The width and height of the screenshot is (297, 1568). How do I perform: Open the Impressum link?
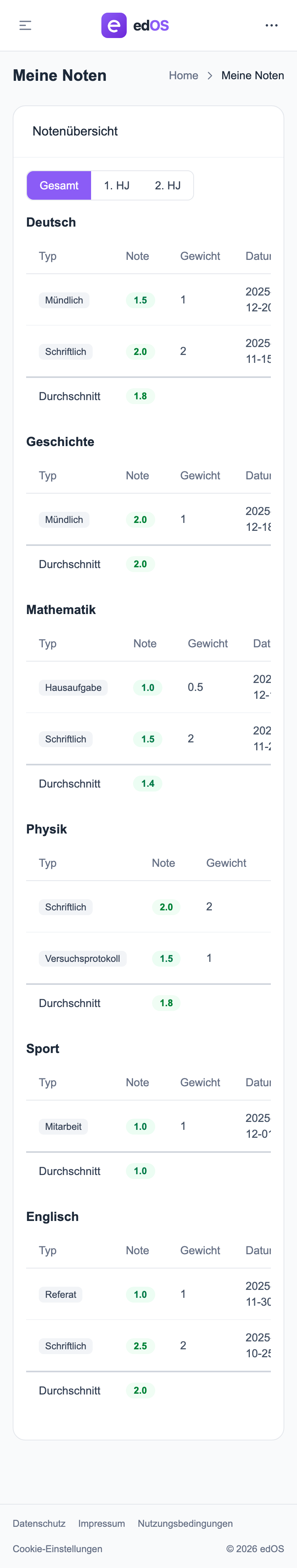pyautogui.click(x=101, y=1523)
